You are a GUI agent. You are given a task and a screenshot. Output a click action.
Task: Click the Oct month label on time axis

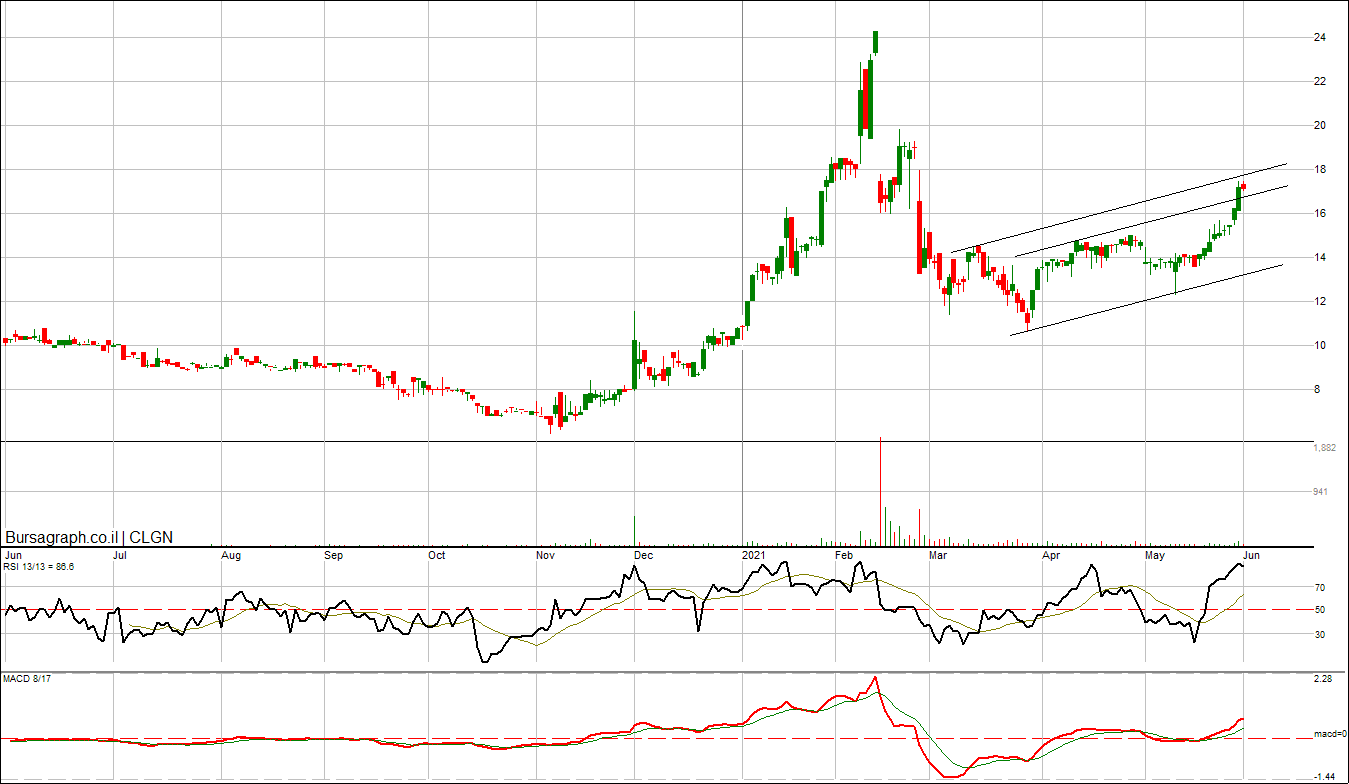(436, 554)
